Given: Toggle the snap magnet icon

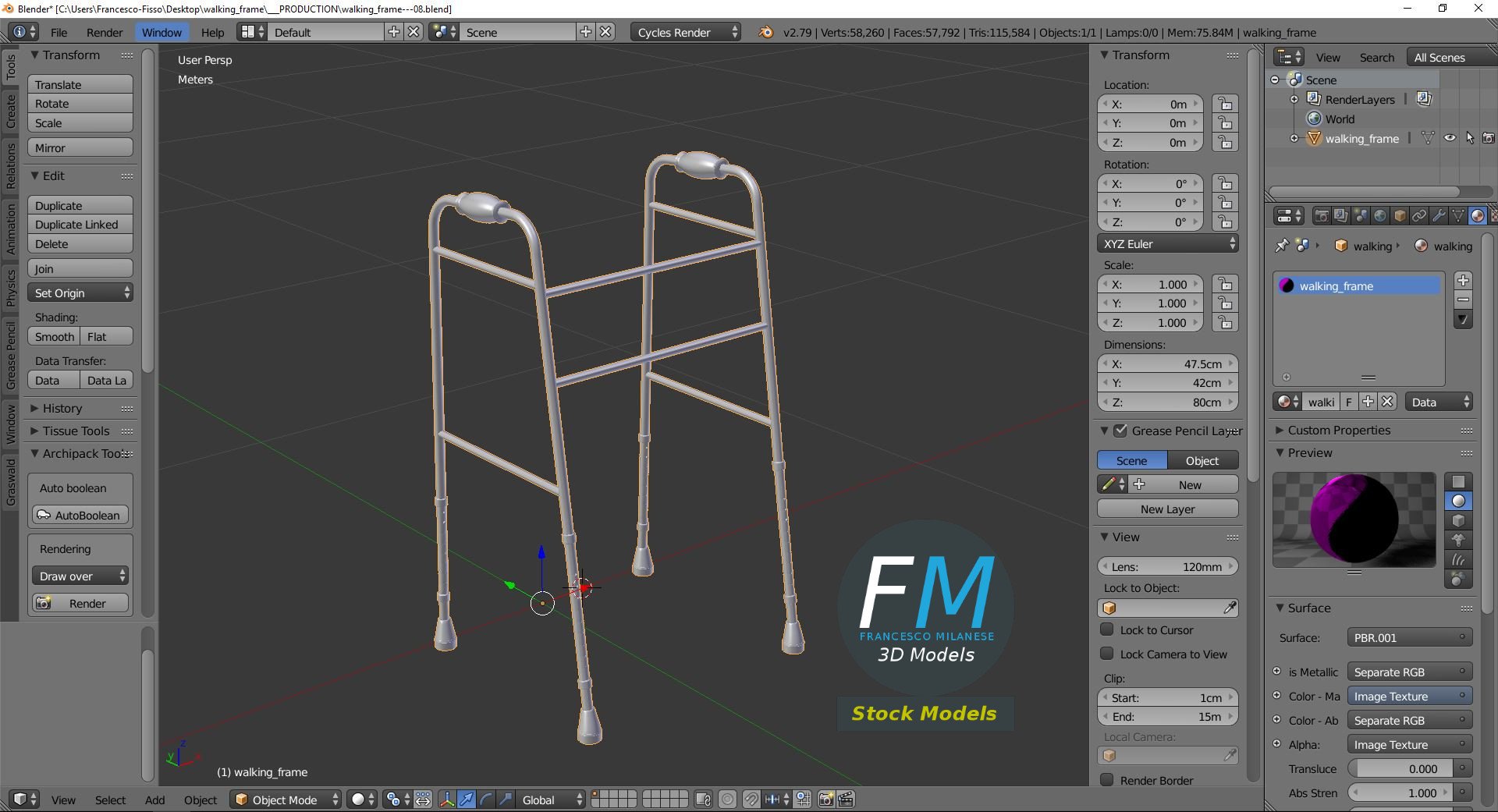Looking at the screenshot, I should pyautogui.click(x=751, y=800).
